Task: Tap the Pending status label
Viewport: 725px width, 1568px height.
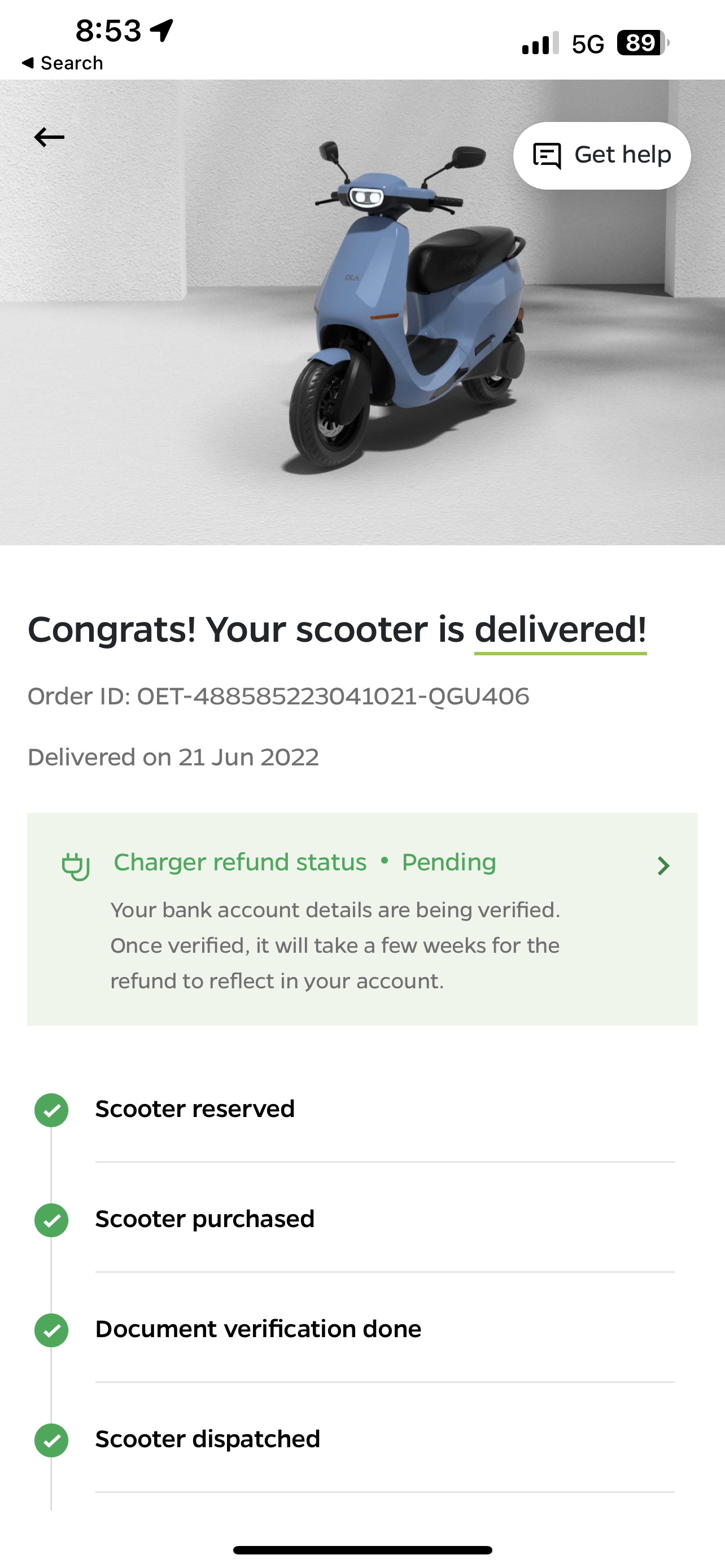Action: point(449,862)
